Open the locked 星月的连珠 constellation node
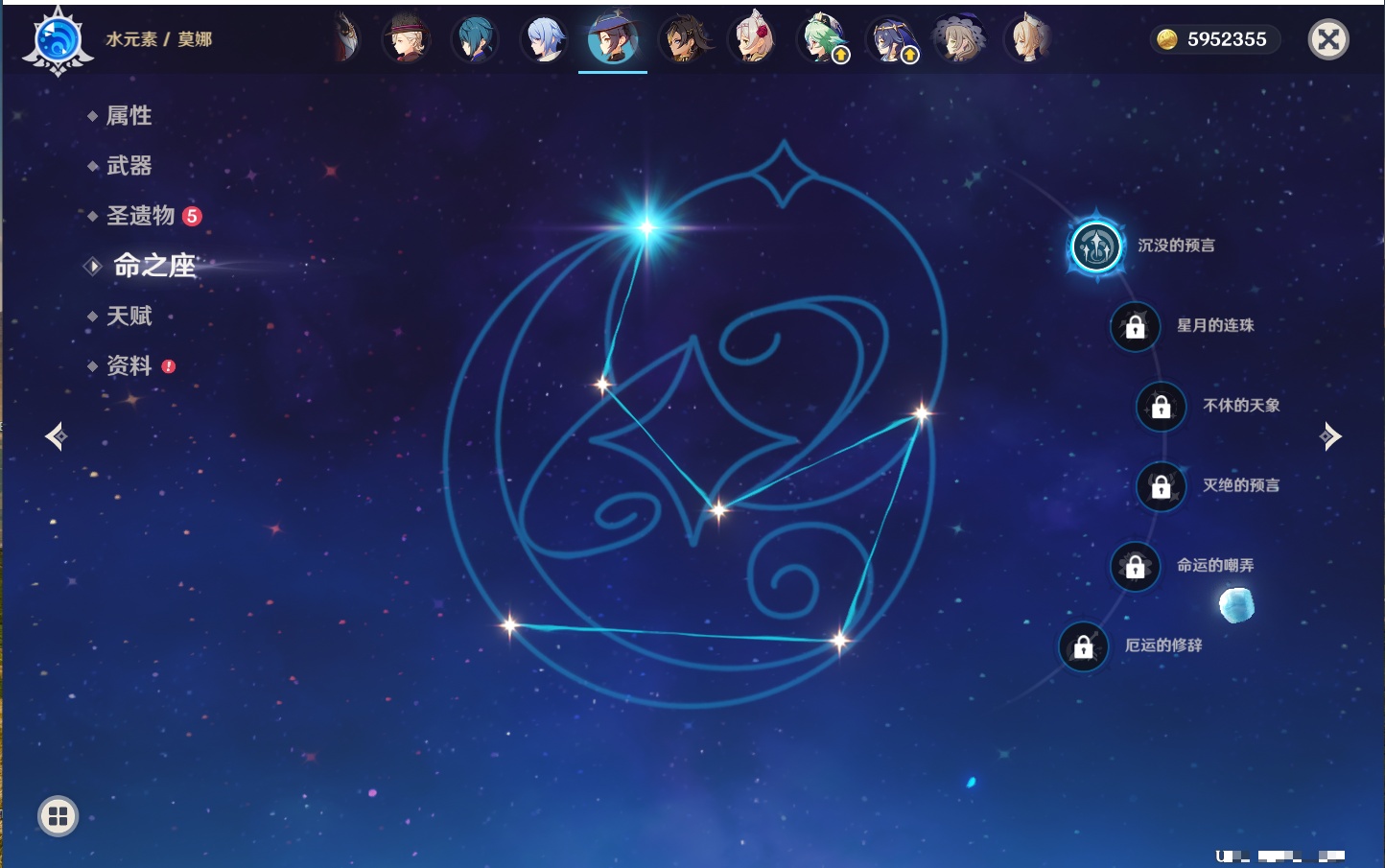Image resolution: width=1385 pixels, height=868 pixels. coord(1136,326)
